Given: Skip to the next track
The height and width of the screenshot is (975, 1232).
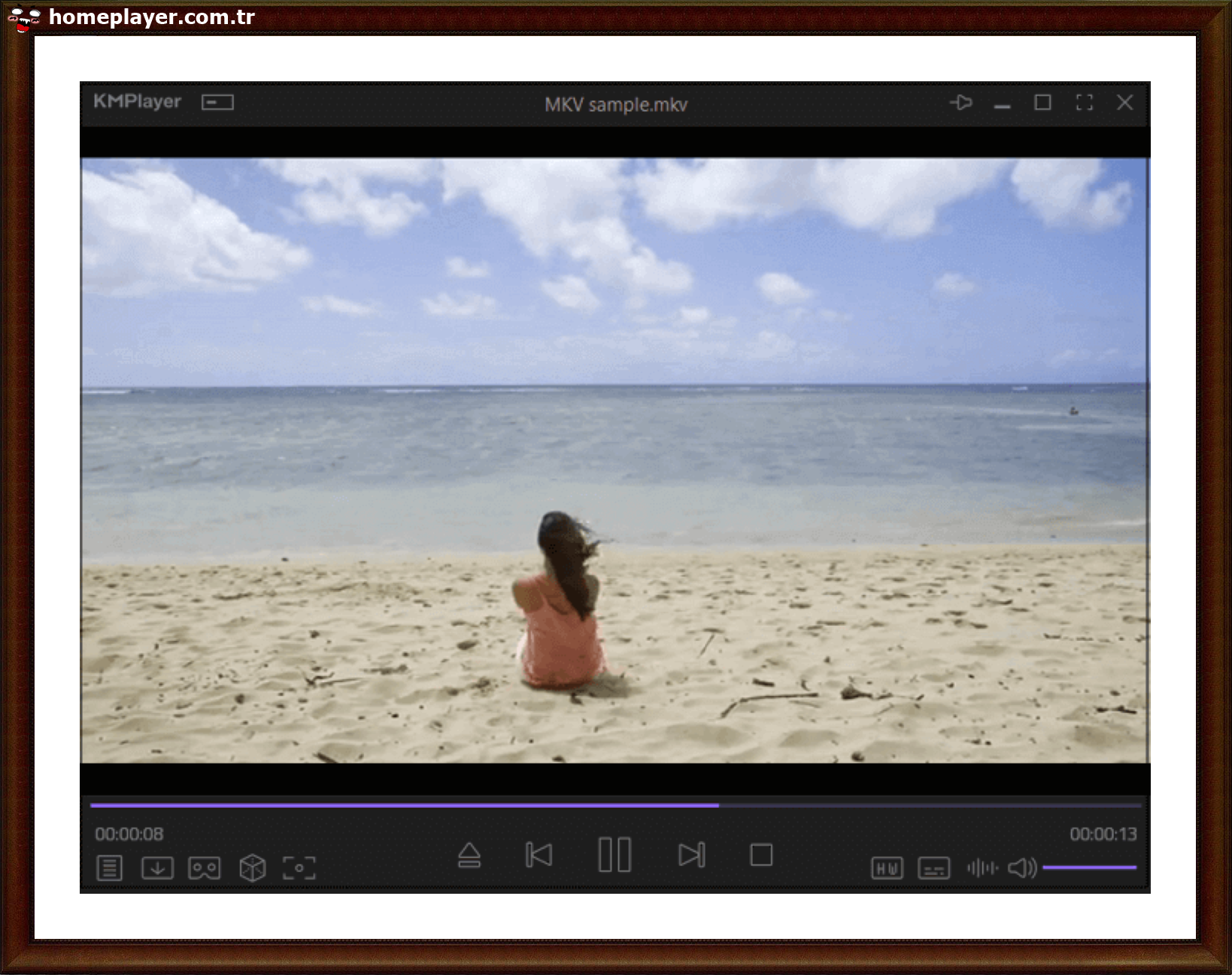Looking at the screenshot, I should point(692,855).
